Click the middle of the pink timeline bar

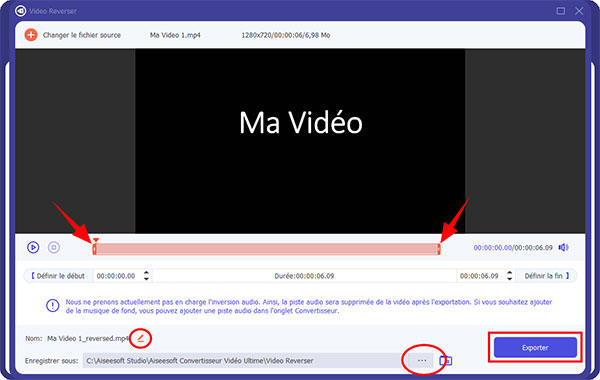coord(267,249)
